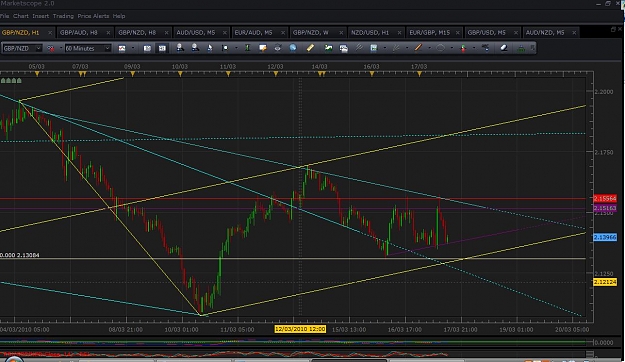Screen dimensions: 625x362
Task: Click the green bar indicator icon
Action: pyautogui.click(x=248, y=48)
